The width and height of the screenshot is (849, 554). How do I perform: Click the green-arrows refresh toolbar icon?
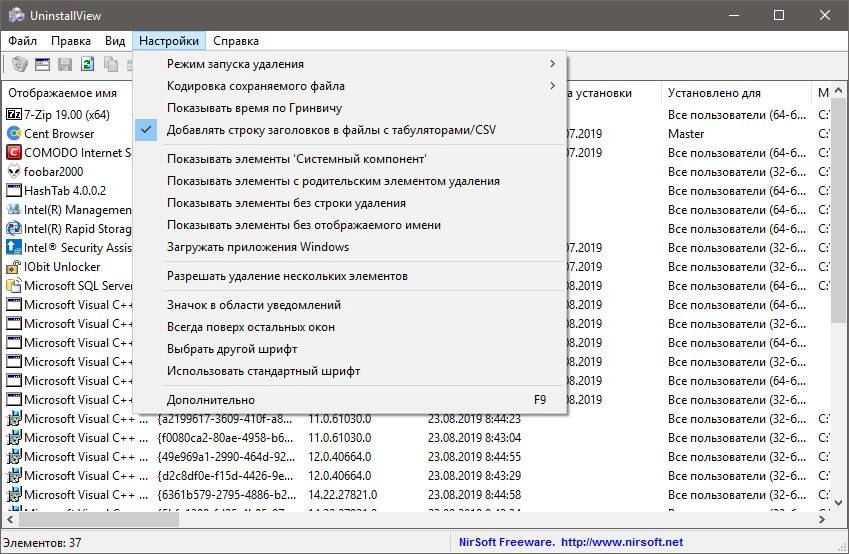coord(87,64)
